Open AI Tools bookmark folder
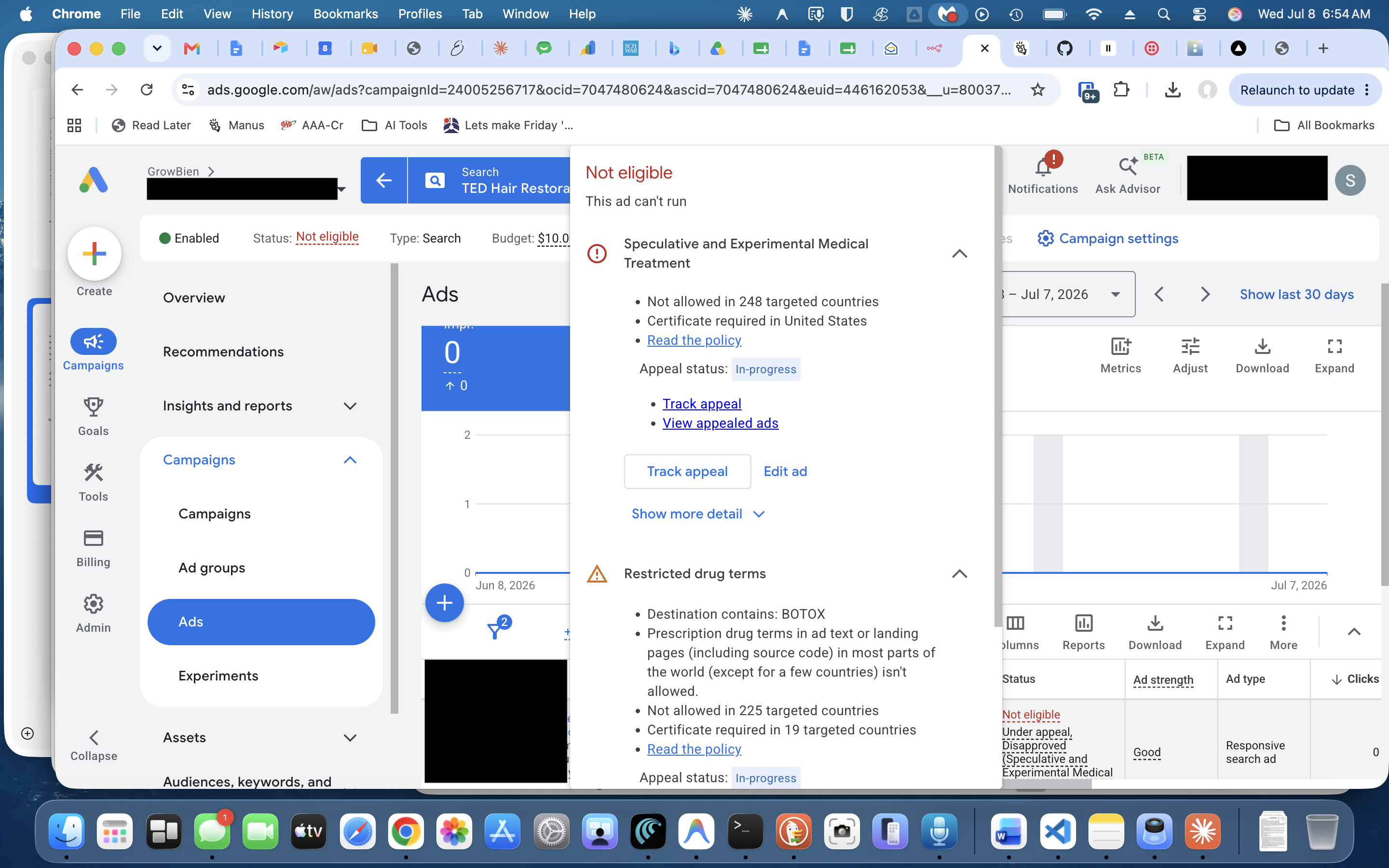Screen dimensions: 1389x868 click(395, 125)
